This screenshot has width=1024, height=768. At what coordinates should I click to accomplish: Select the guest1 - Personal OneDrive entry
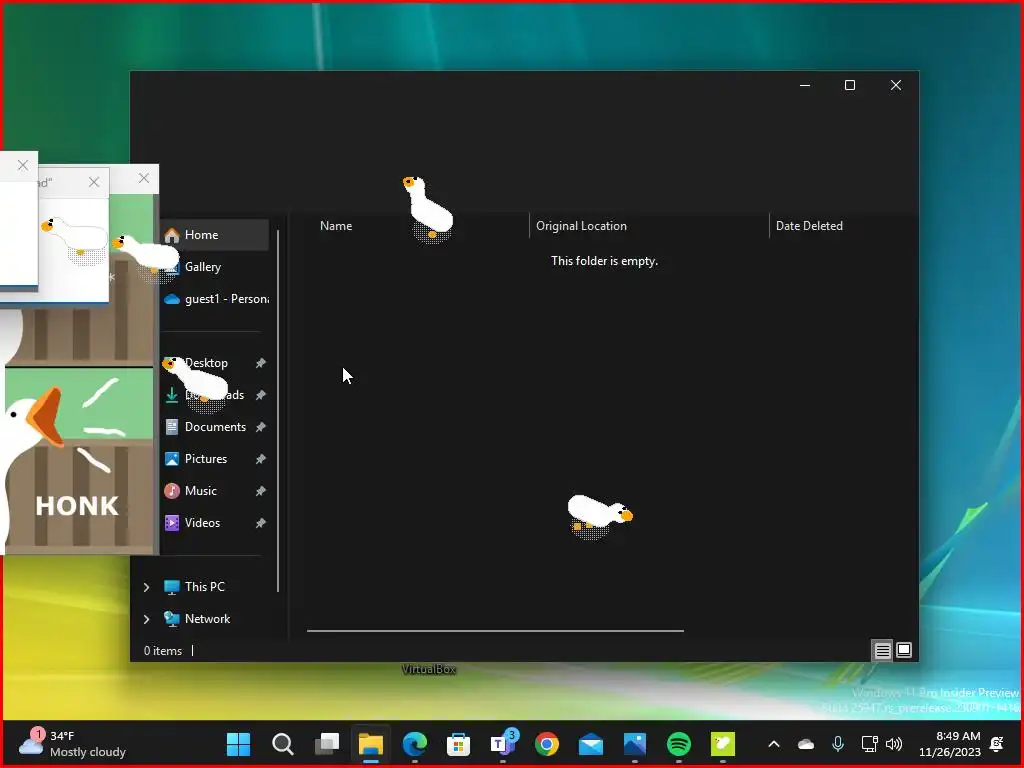pos(215,299)
